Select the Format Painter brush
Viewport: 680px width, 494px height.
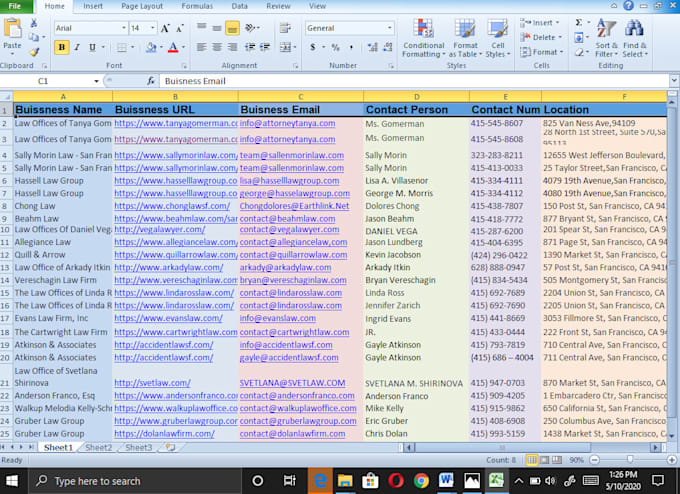coord(34,52)
